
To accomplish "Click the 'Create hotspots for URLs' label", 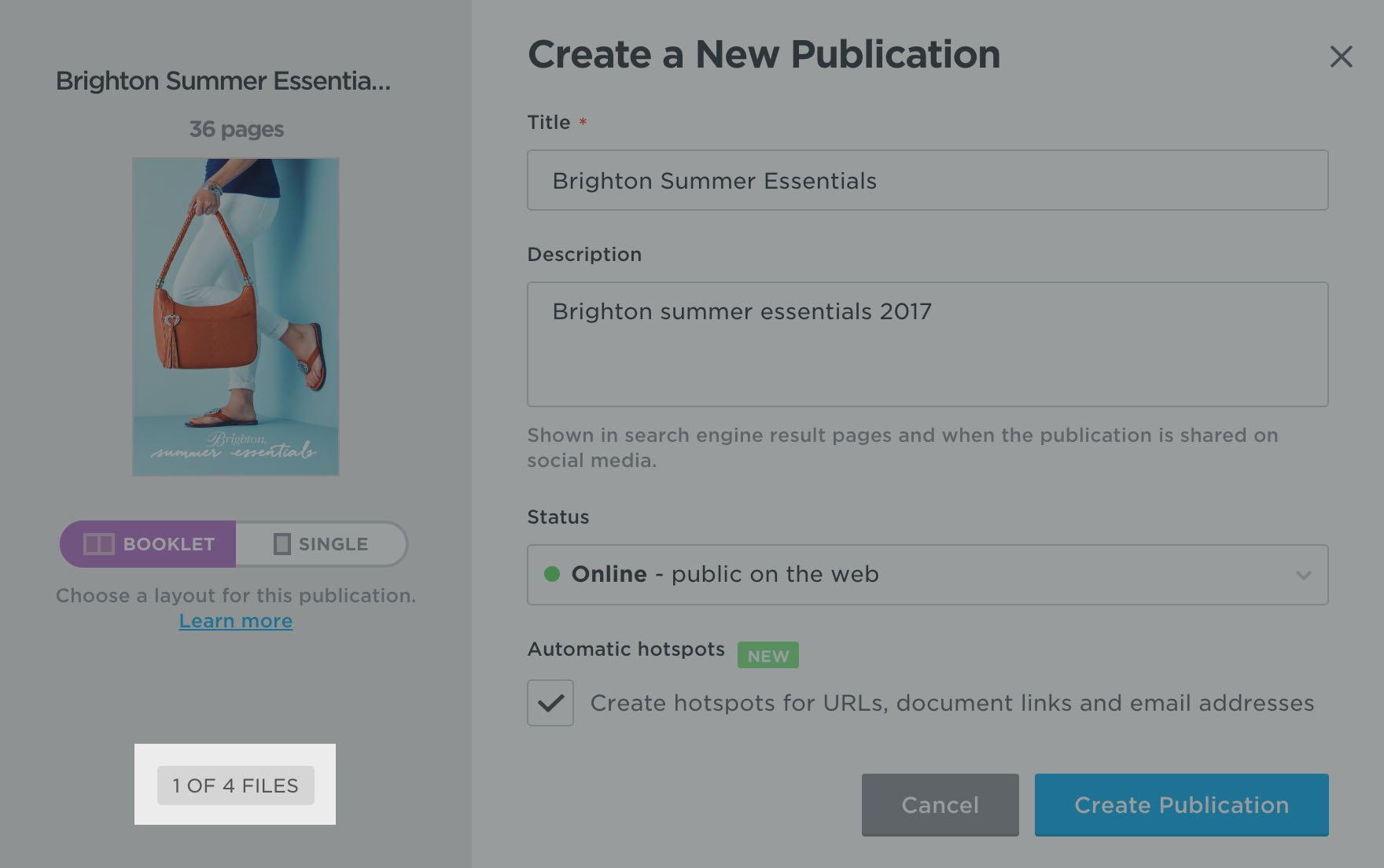I will pos(951,703).
